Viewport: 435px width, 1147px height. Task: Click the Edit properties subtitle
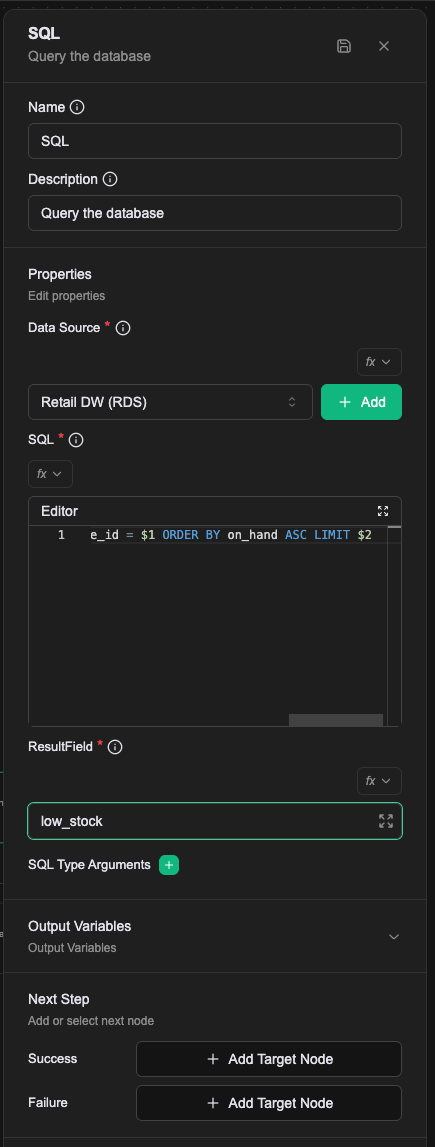click(x=67, y=296)
